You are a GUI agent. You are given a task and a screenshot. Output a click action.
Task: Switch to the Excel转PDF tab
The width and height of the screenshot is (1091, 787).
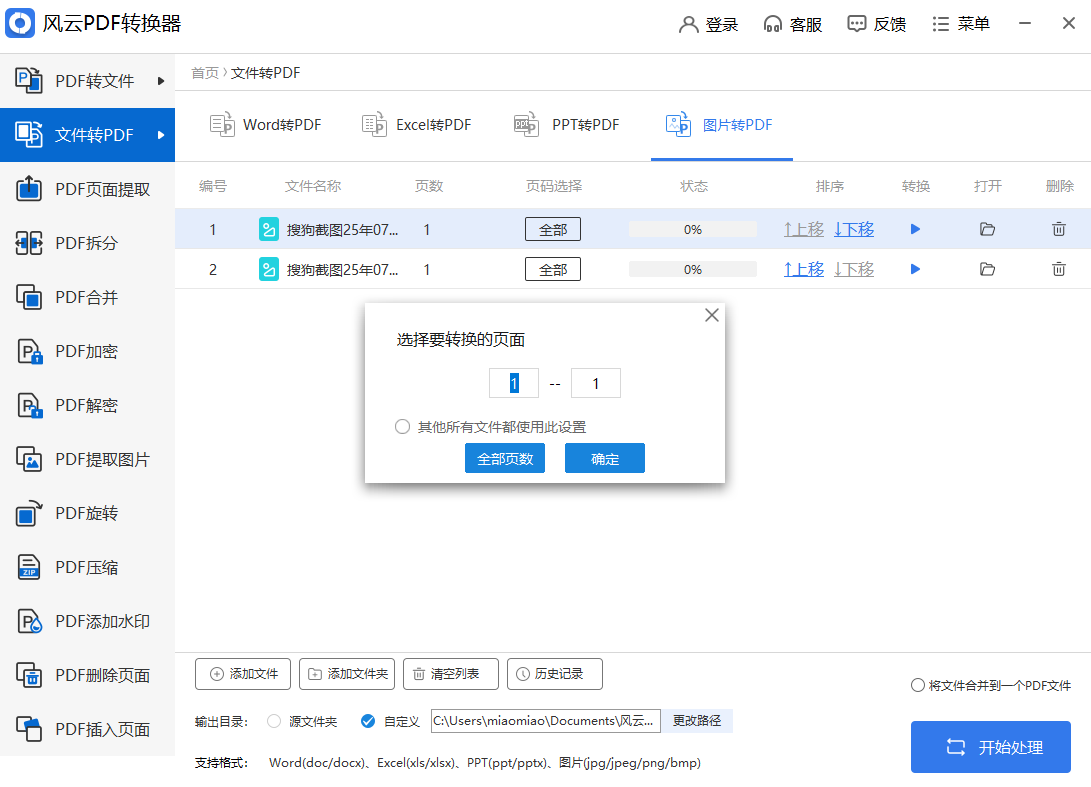(417, 125)
